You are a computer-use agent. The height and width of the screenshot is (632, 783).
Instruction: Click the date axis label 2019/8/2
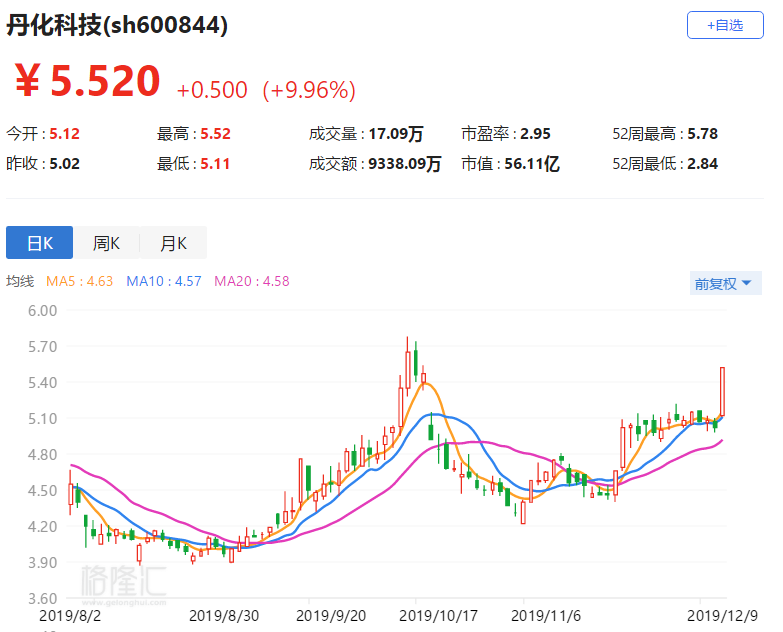(x=70, y=616)
